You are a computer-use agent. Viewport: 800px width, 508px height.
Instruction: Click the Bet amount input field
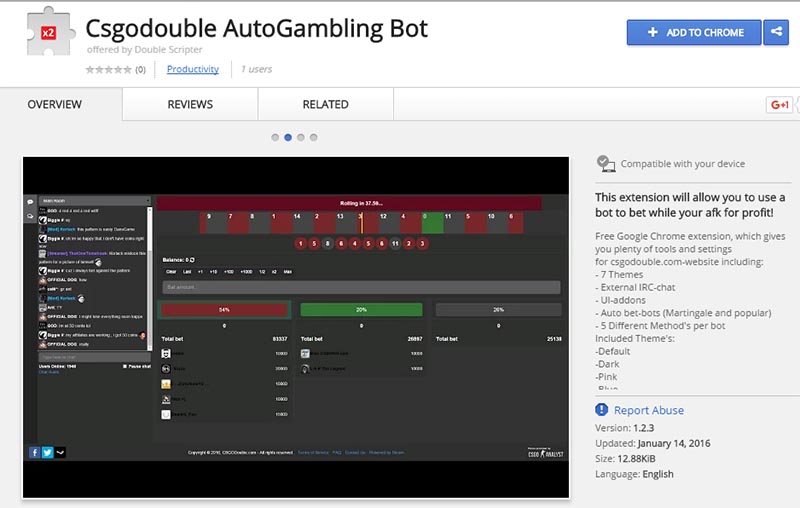pos(360,287)
